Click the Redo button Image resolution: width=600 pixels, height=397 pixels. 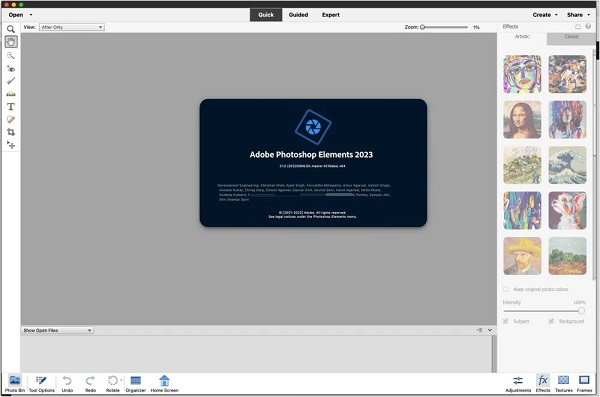(x=90, y=384)
